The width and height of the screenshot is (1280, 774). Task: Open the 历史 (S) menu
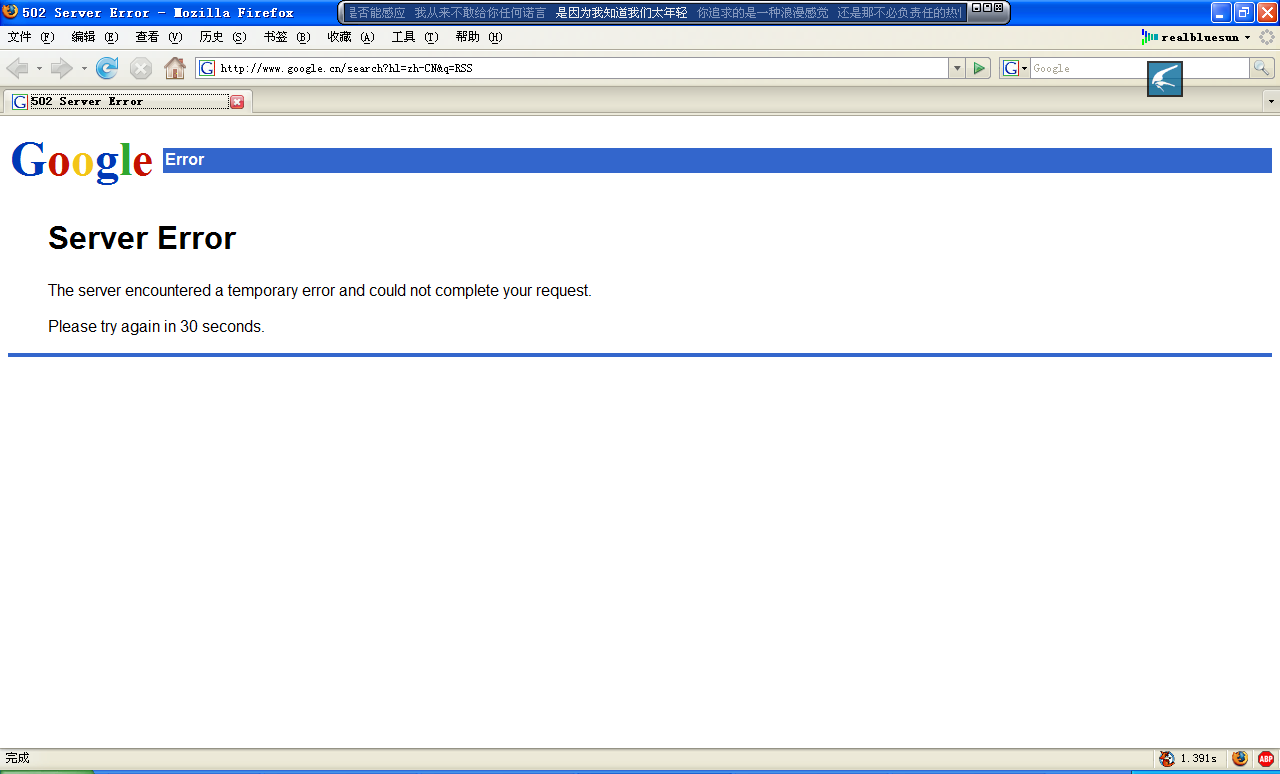pyautogui.click(x=223, y=37)
